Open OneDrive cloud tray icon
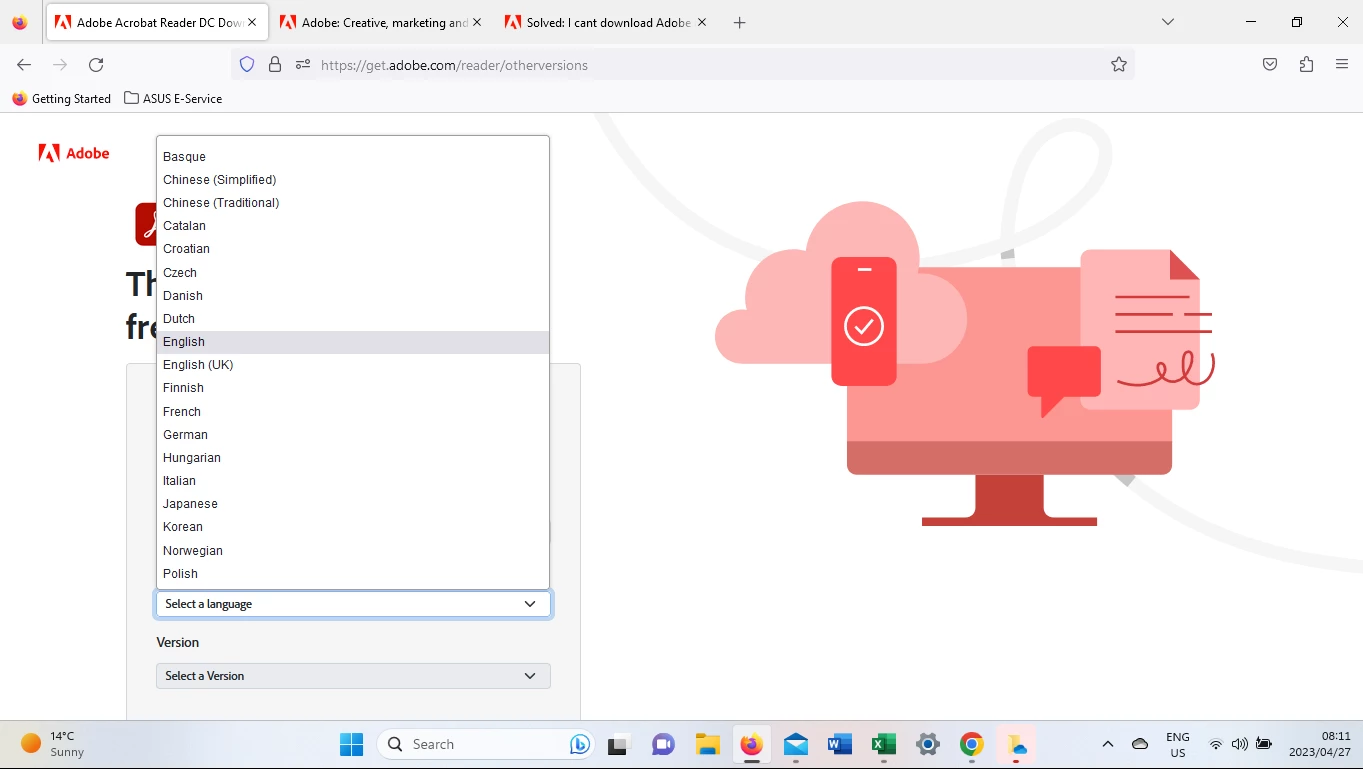Viewport: 1363px width, 769px height. [x=1140, y=744]
